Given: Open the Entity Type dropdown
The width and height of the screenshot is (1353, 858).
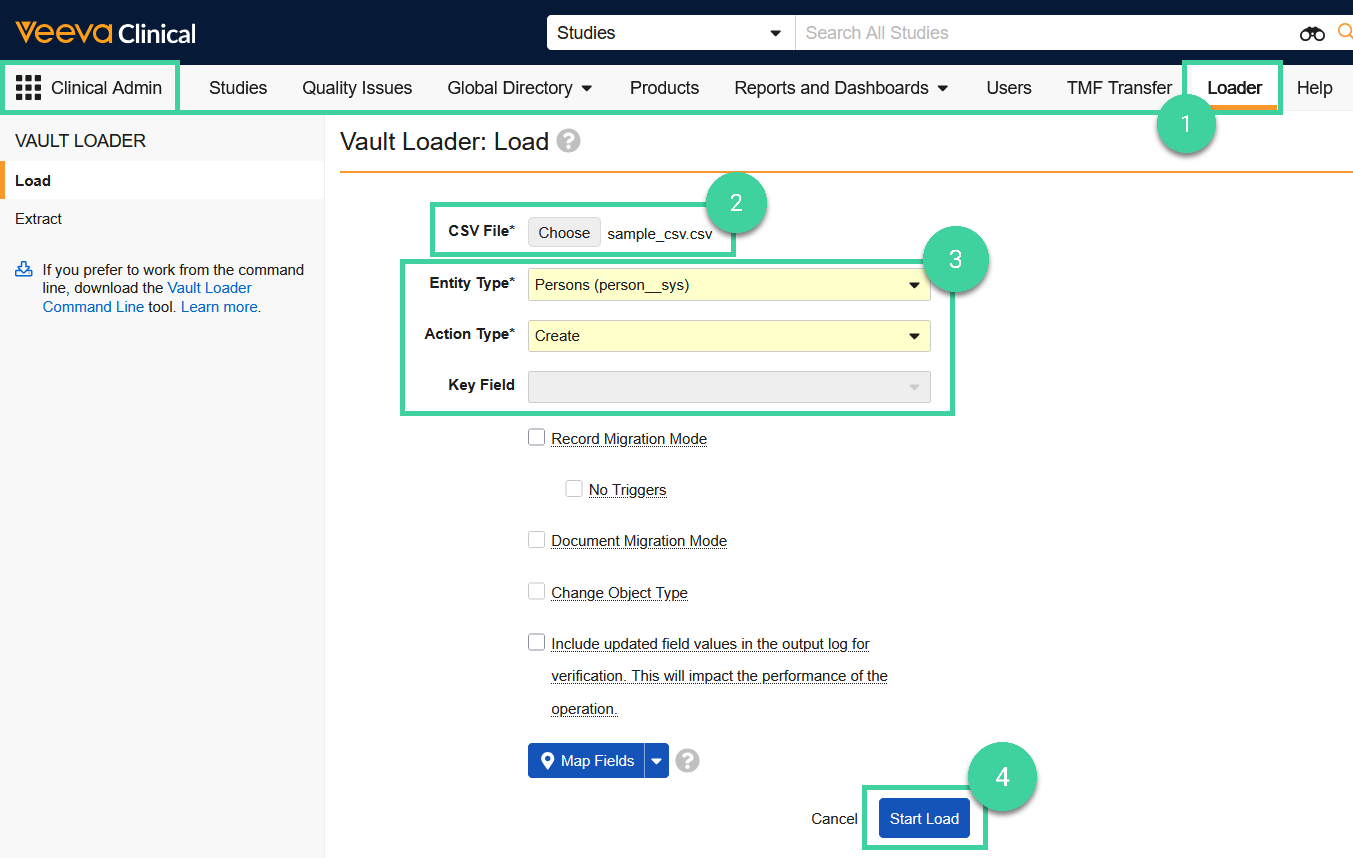Looking at the screenshot, I should [x=728, y=285].
